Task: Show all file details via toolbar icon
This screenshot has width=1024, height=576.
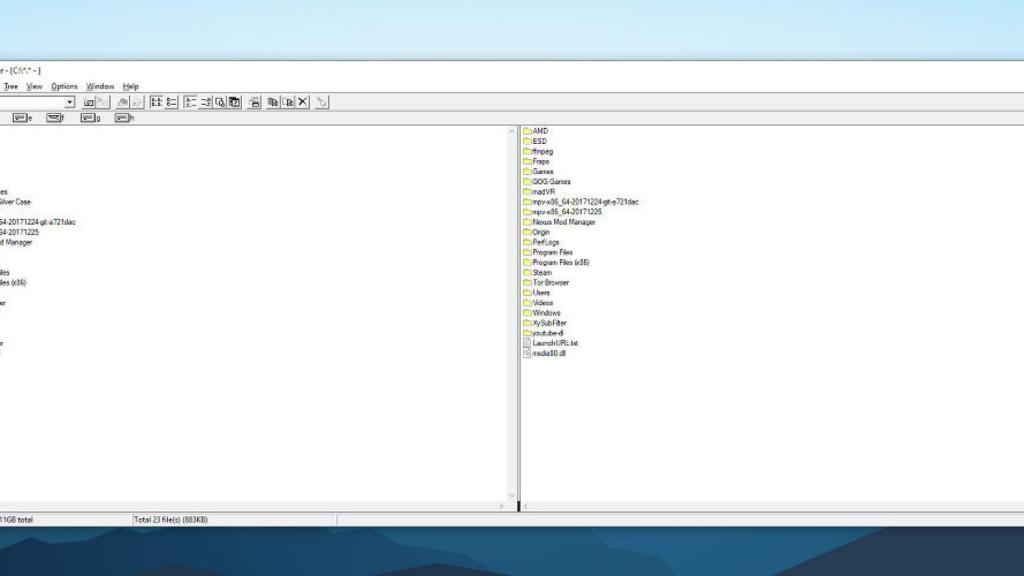Action: [x=172, y=101]
